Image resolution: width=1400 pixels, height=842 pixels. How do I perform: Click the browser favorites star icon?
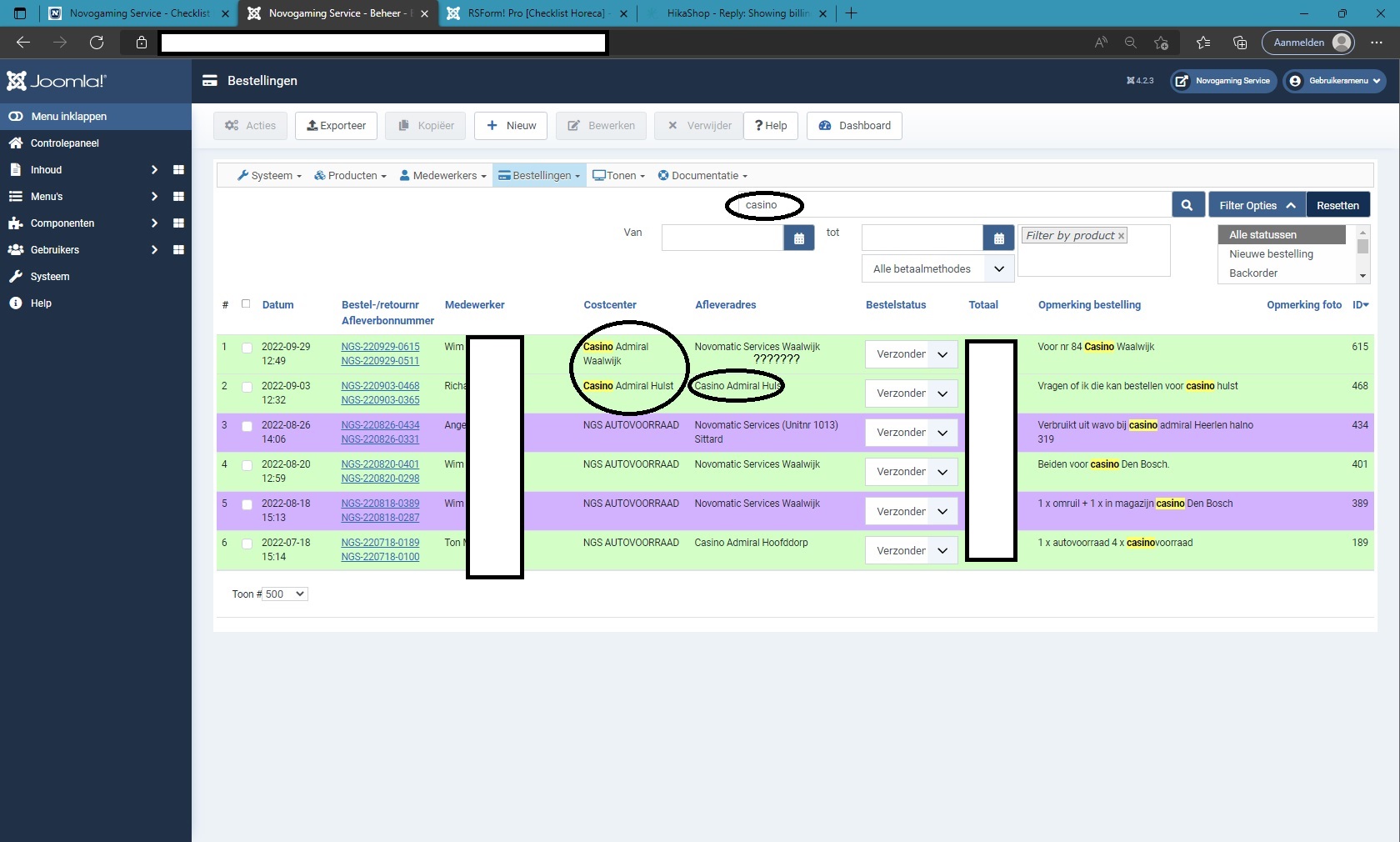coord(1202,43)
